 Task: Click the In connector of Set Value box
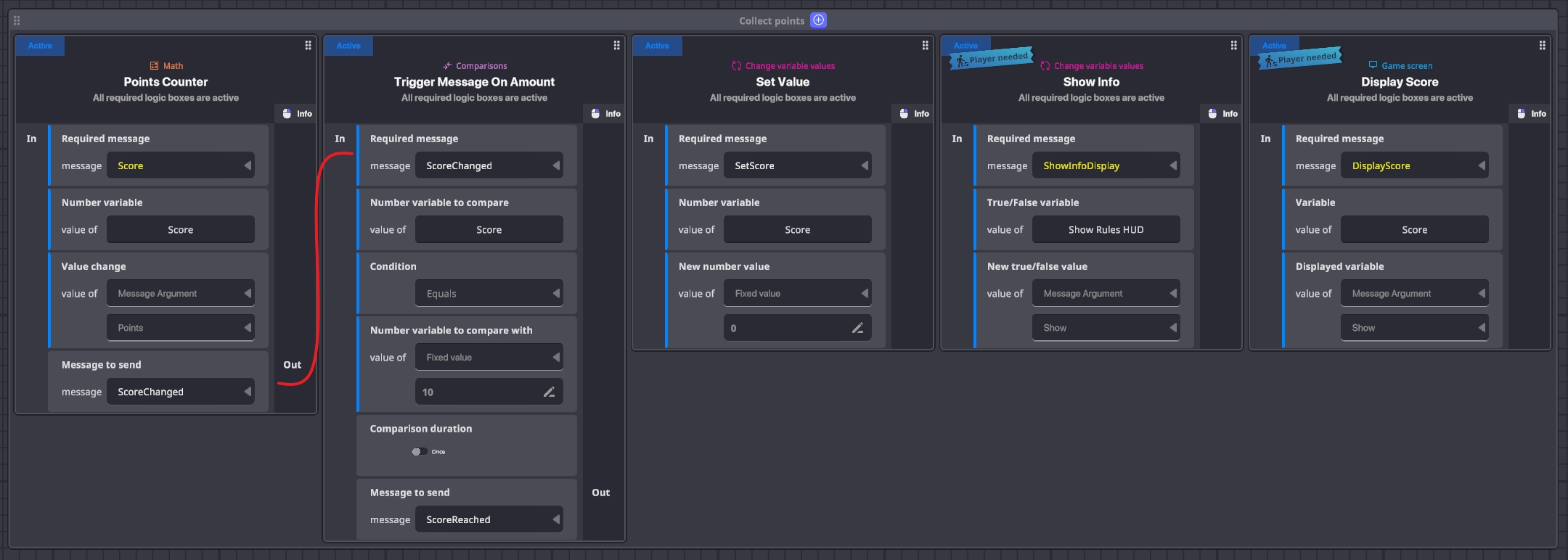(648, 139)
